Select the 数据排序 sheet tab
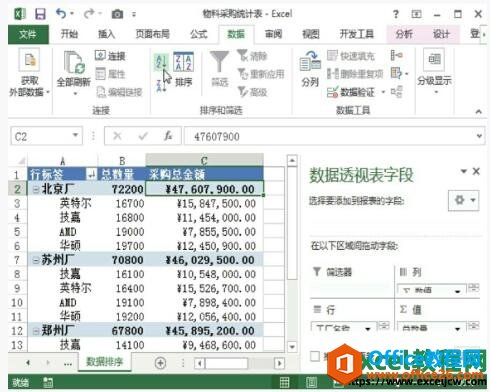Viewport: 490px width, 392px height. coord(105,362)
